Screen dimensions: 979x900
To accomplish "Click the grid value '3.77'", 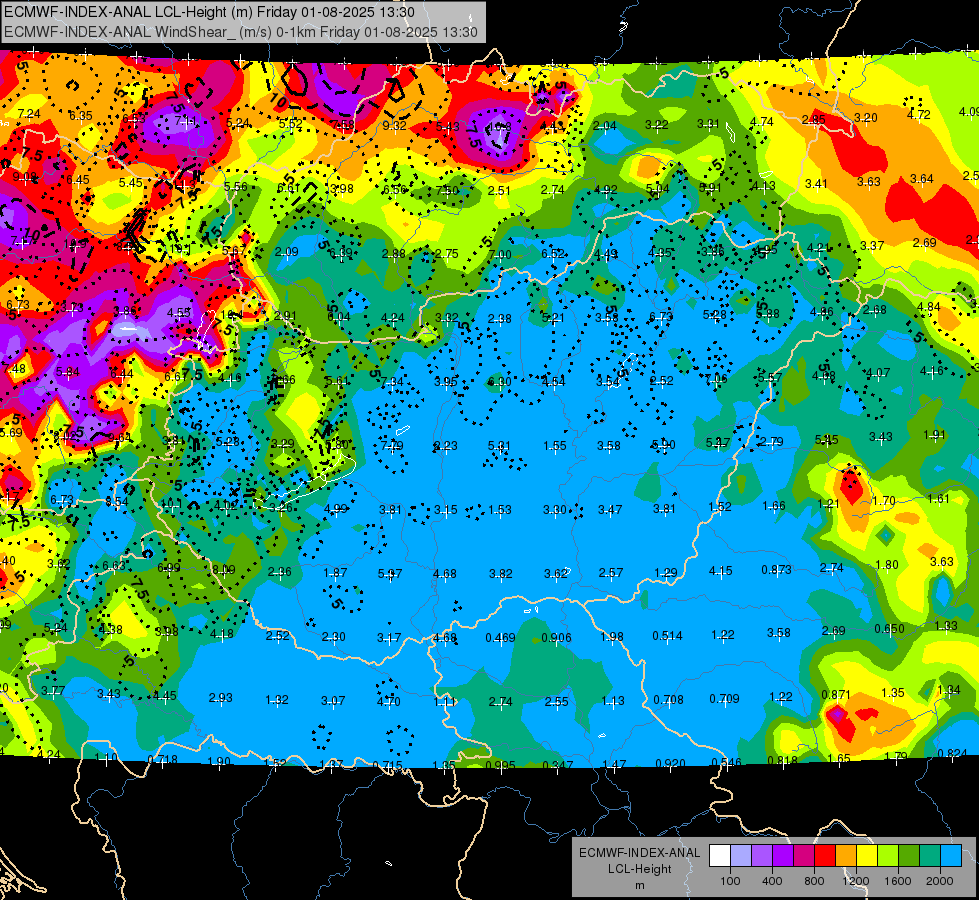I will pos(53,691).
